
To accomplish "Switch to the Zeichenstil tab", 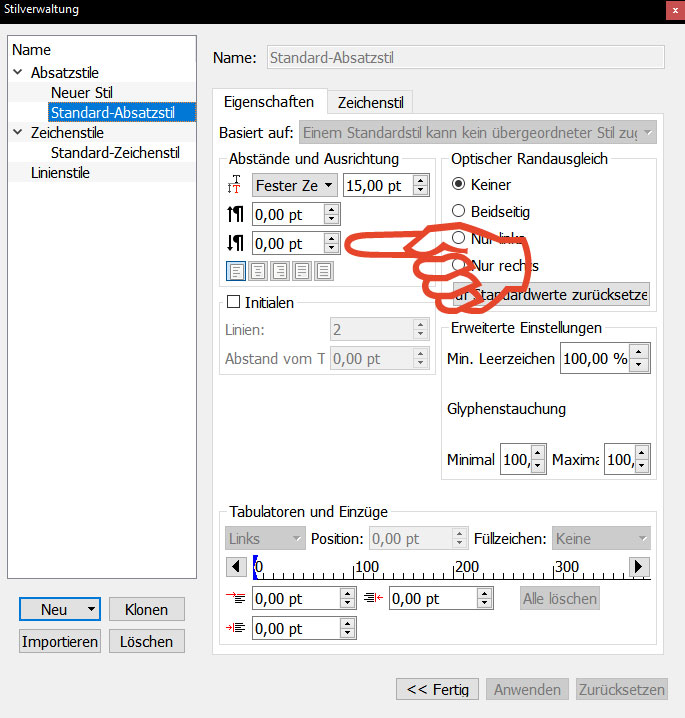I will point(370,102).
